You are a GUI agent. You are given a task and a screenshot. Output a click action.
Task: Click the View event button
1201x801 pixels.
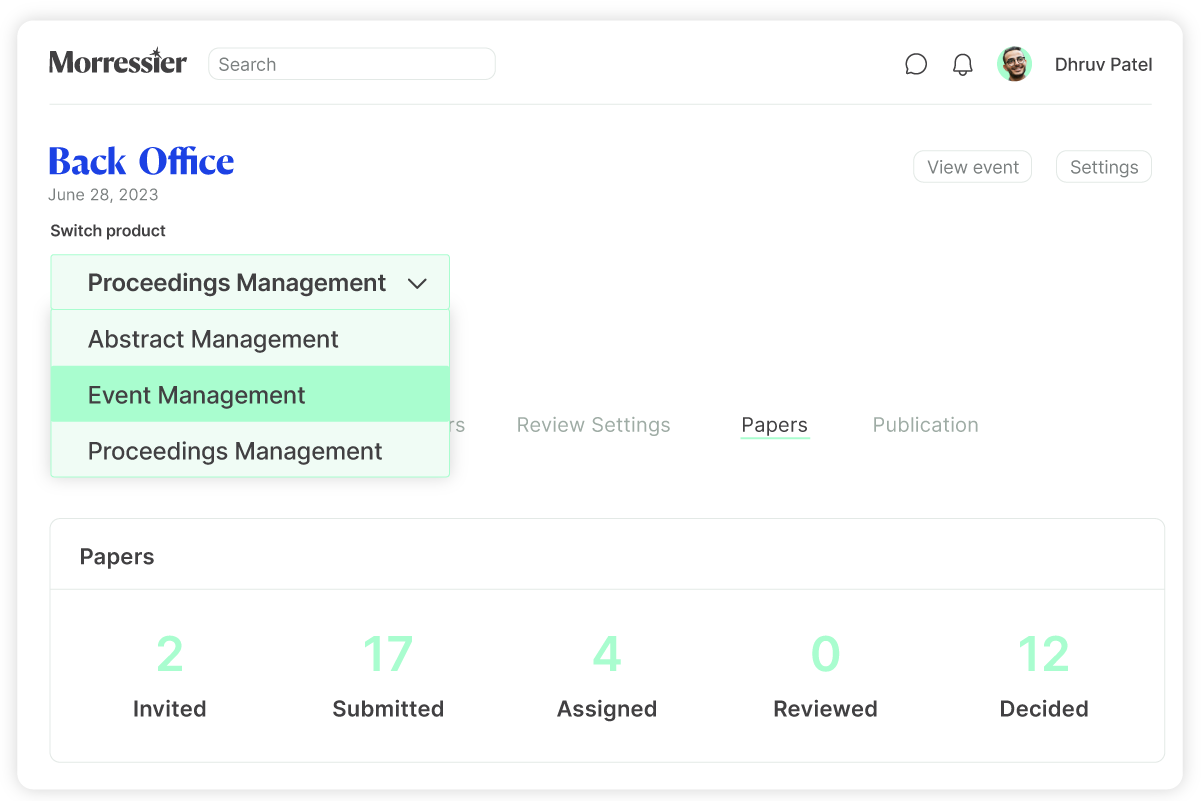pyautogui.click(x=972, y=167)
